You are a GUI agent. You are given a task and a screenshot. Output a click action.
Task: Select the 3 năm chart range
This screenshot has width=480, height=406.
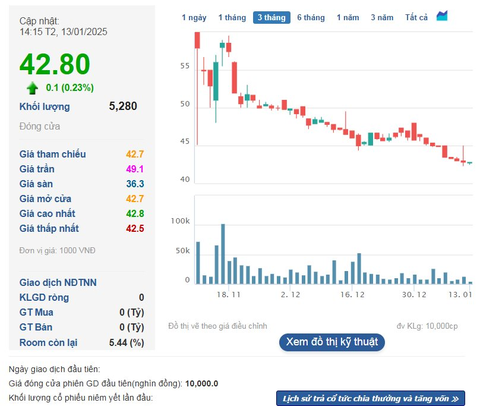[x=382, y=17]
